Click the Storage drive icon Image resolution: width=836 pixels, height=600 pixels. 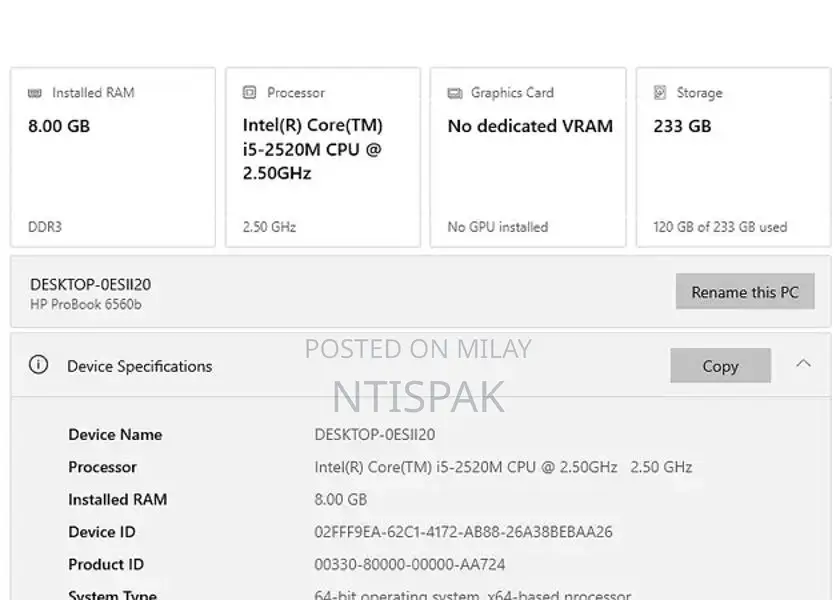(x=660, y=93)
